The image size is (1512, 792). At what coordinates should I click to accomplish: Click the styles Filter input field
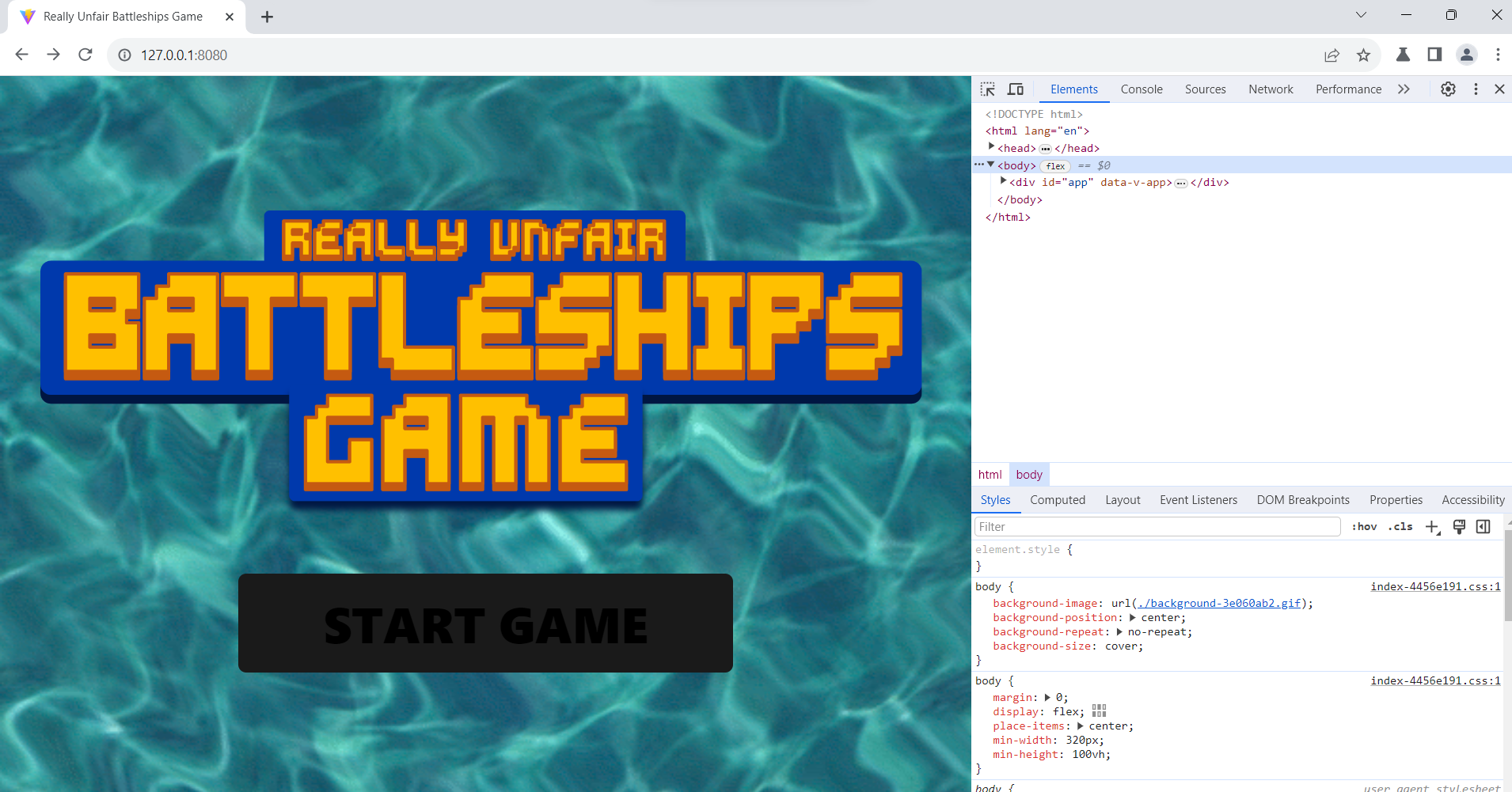pyautogui.click(x=1157, y=527)
